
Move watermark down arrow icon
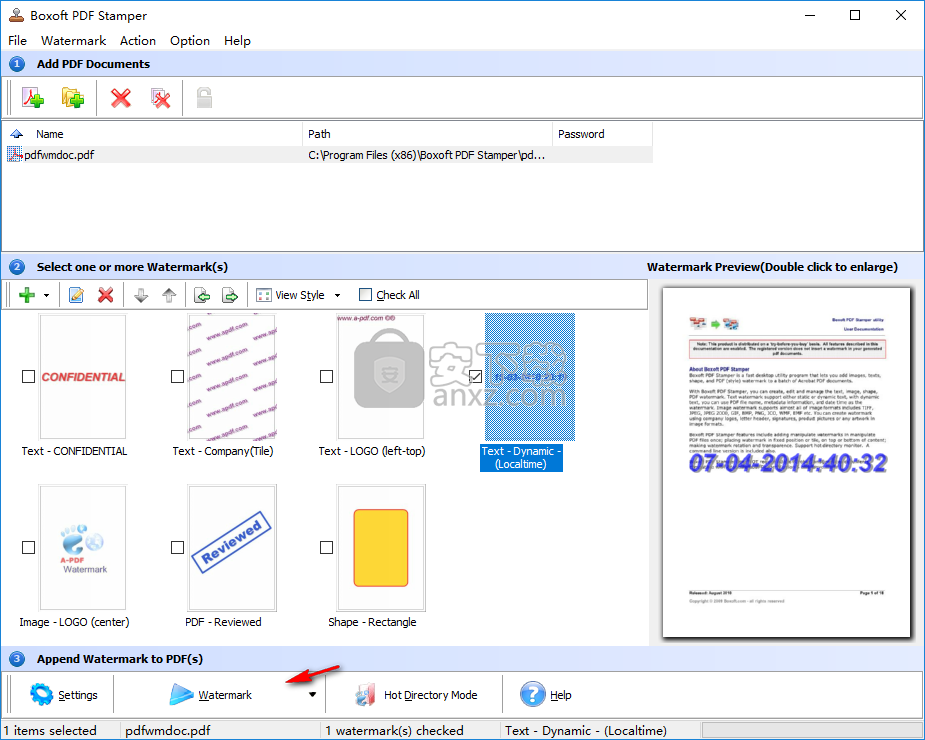(x=141, y=295)
